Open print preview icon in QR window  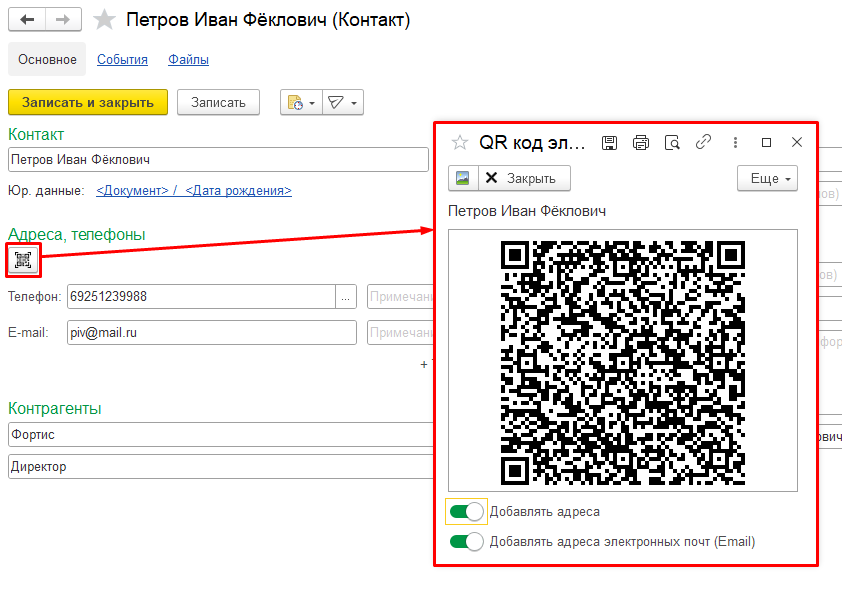click(672, 142)
